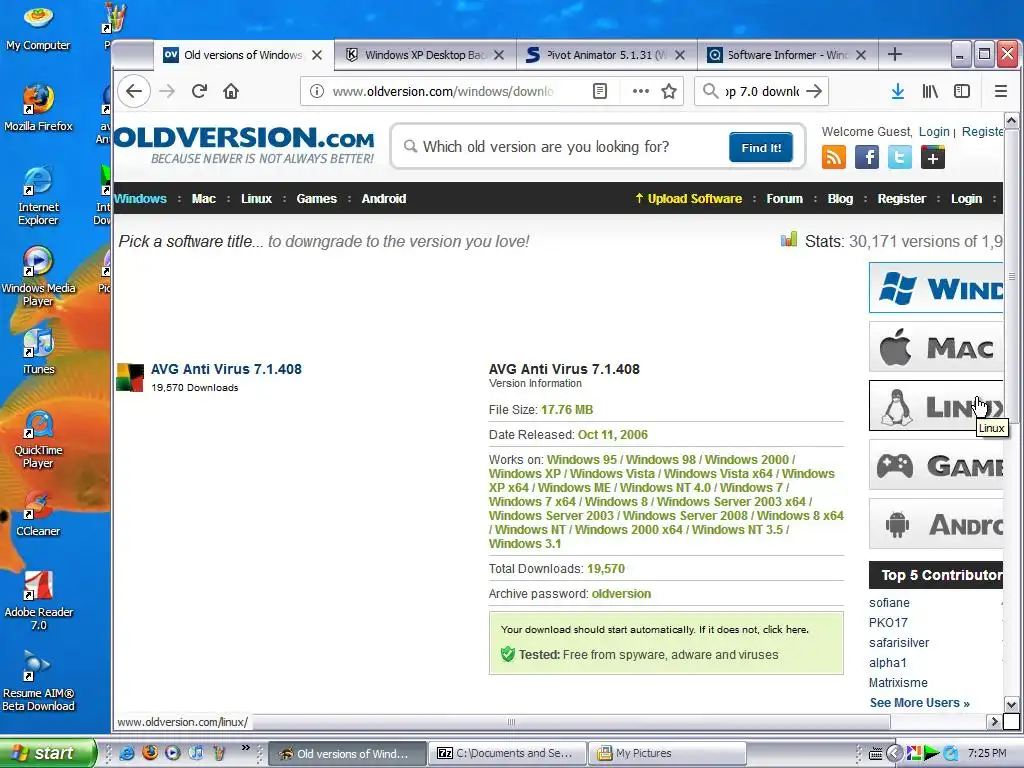Screen dimensions: 1024x768
Task: Click the oldversion archive password text
Action: 621,594
